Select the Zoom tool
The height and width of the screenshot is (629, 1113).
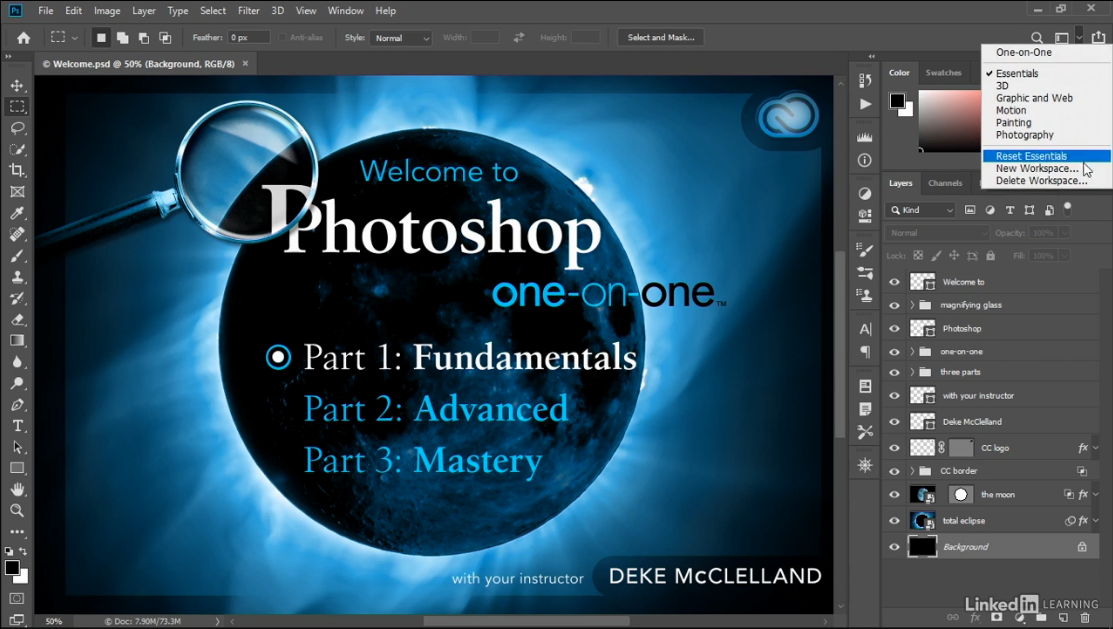tap(17, 510)
